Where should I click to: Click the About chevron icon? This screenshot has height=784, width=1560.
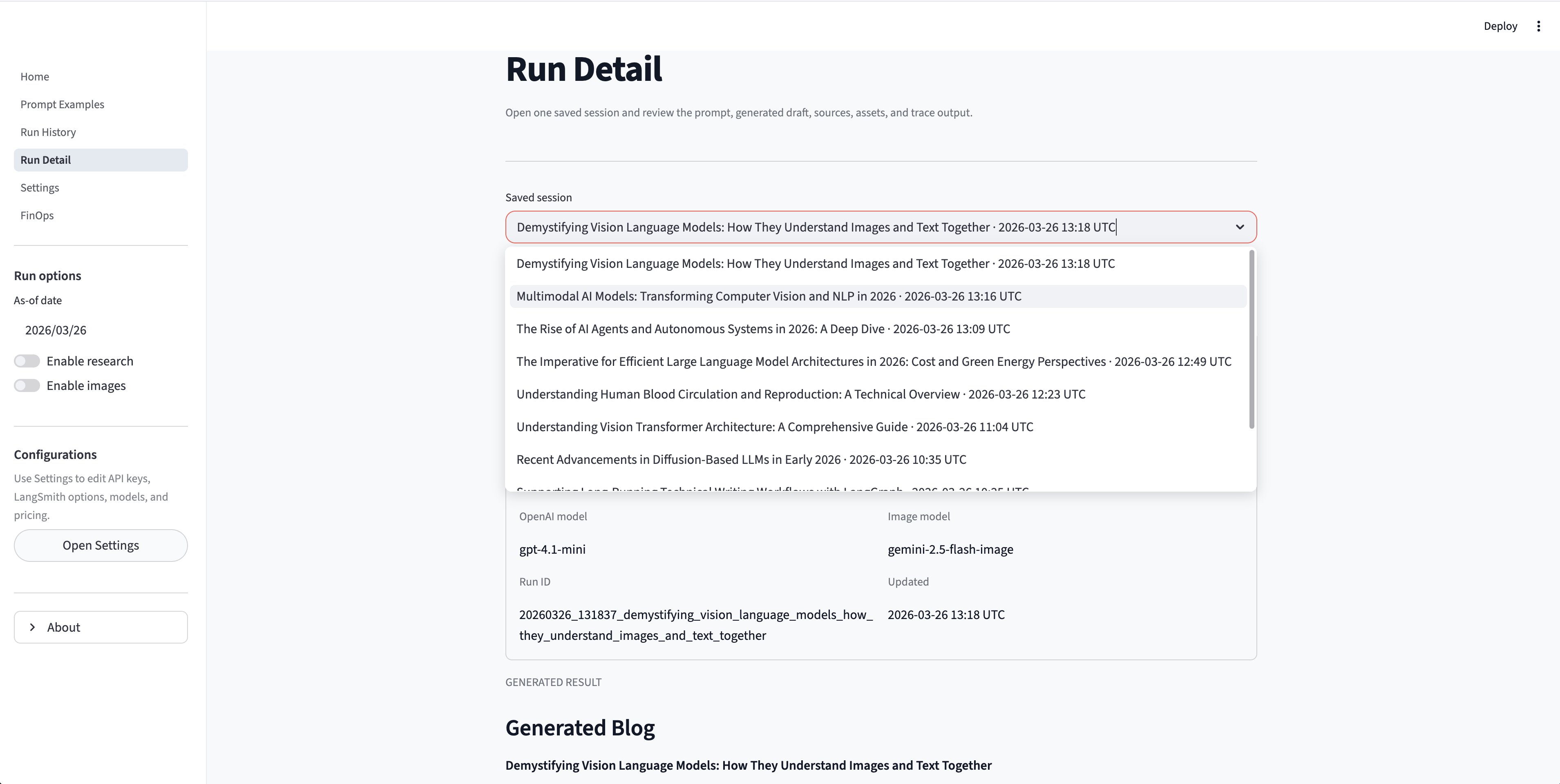pos(33,627)
